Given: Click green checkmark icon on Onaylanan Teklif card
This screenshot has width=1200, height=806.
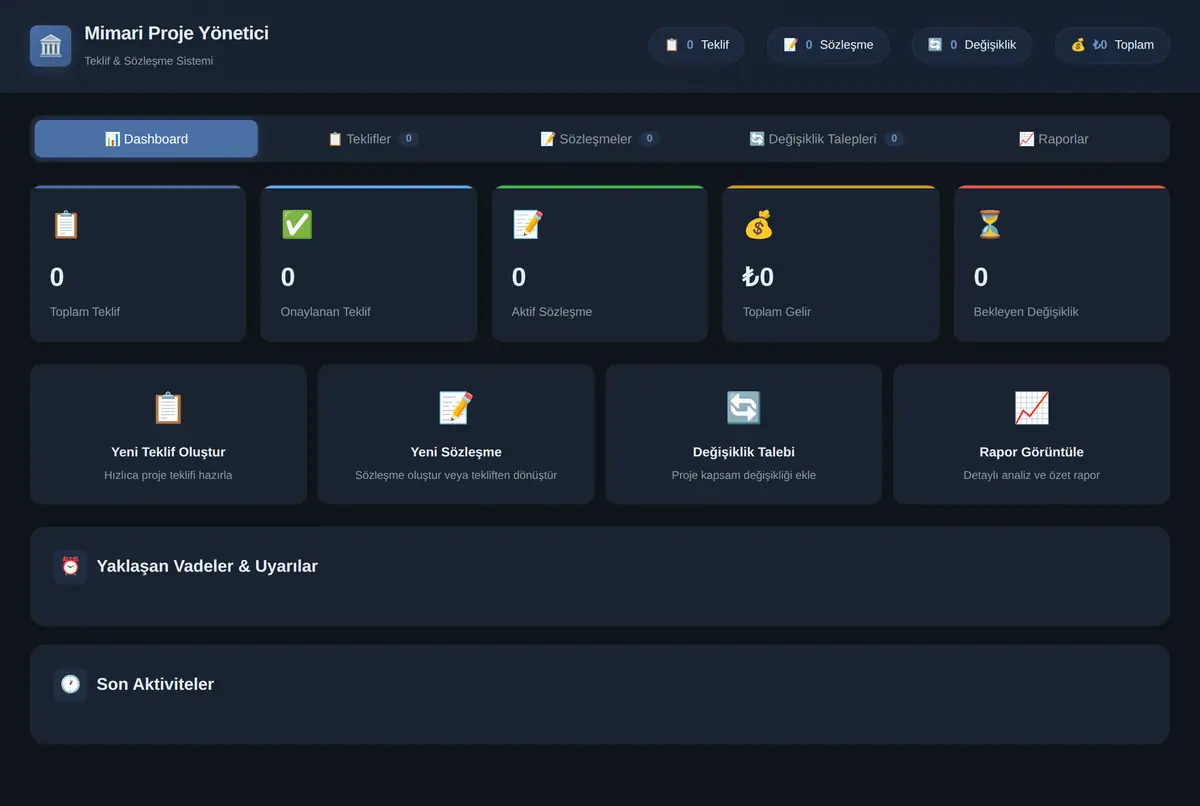Looking at the screenshot, I should (297, 225).
